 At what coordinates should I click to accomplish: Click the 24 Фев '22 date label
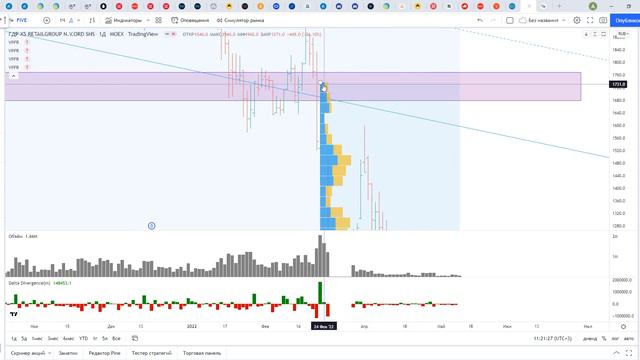click(324, 327)
